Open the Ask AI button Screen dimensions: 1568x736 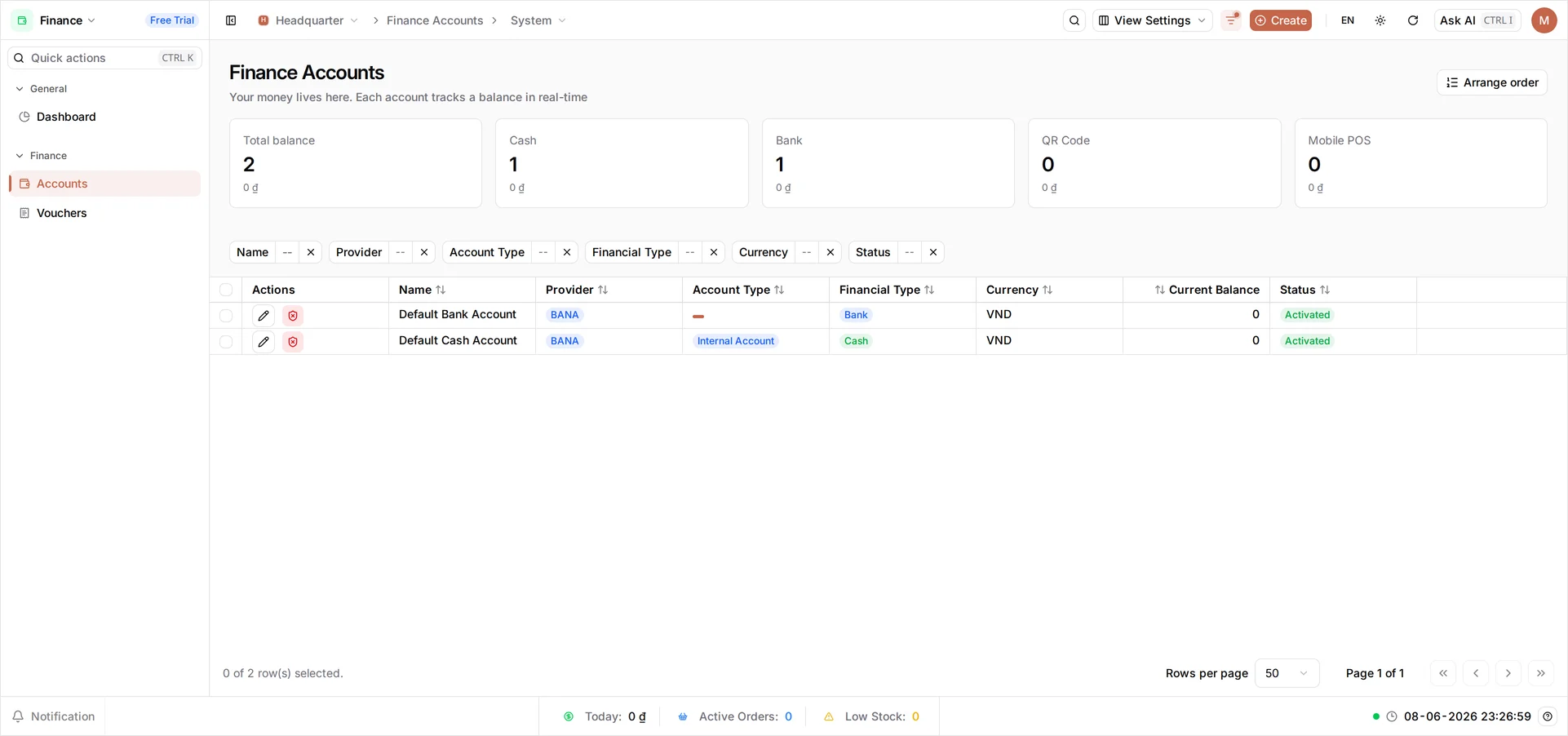(x=1477, y=20)
